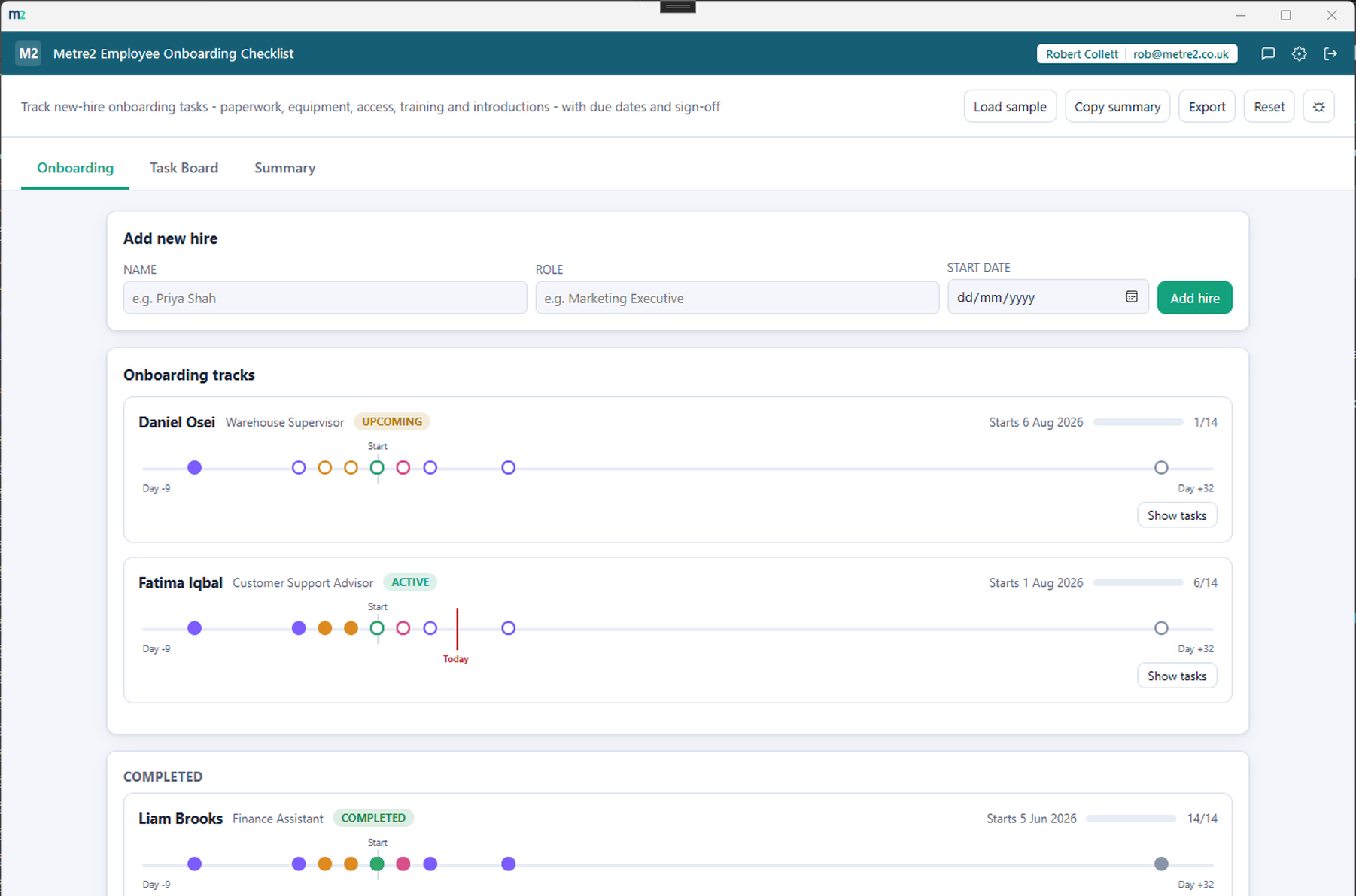
Task: Click Liam Brooks's filled gray end marker
Action: [1161, 864]
